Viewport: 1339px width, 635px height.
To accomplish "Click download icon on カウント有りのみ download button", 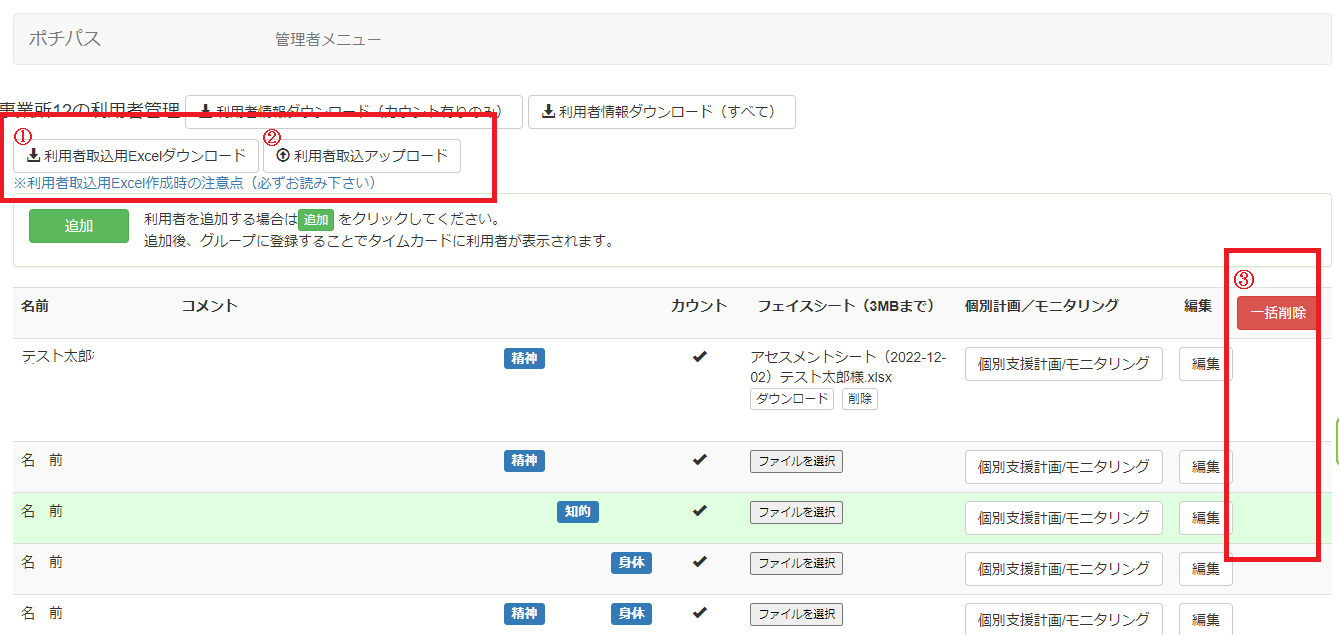I will click(207, 111).
